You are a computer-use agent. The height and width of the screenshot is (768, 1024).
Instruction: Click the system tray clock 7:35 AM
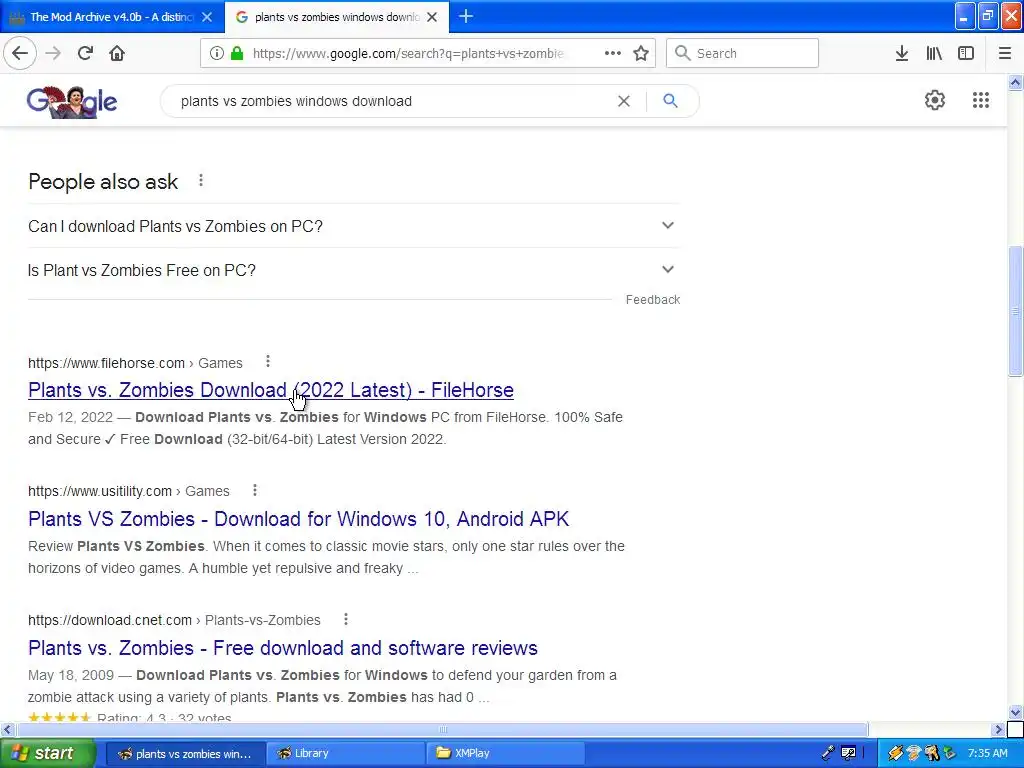[x=987, y=753]
